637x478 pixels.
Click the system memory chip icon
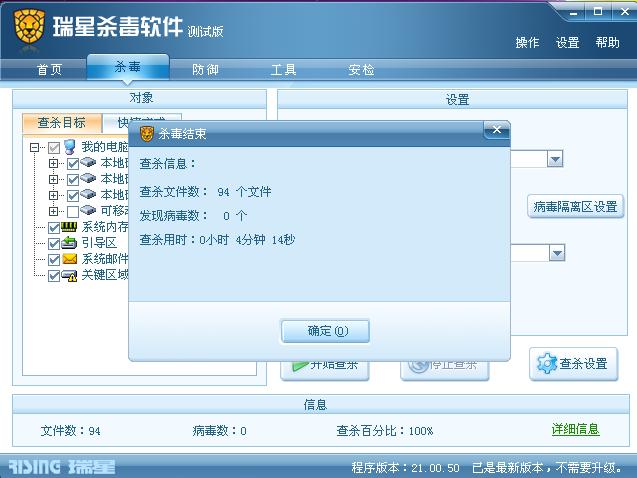[x=69, y=227]
